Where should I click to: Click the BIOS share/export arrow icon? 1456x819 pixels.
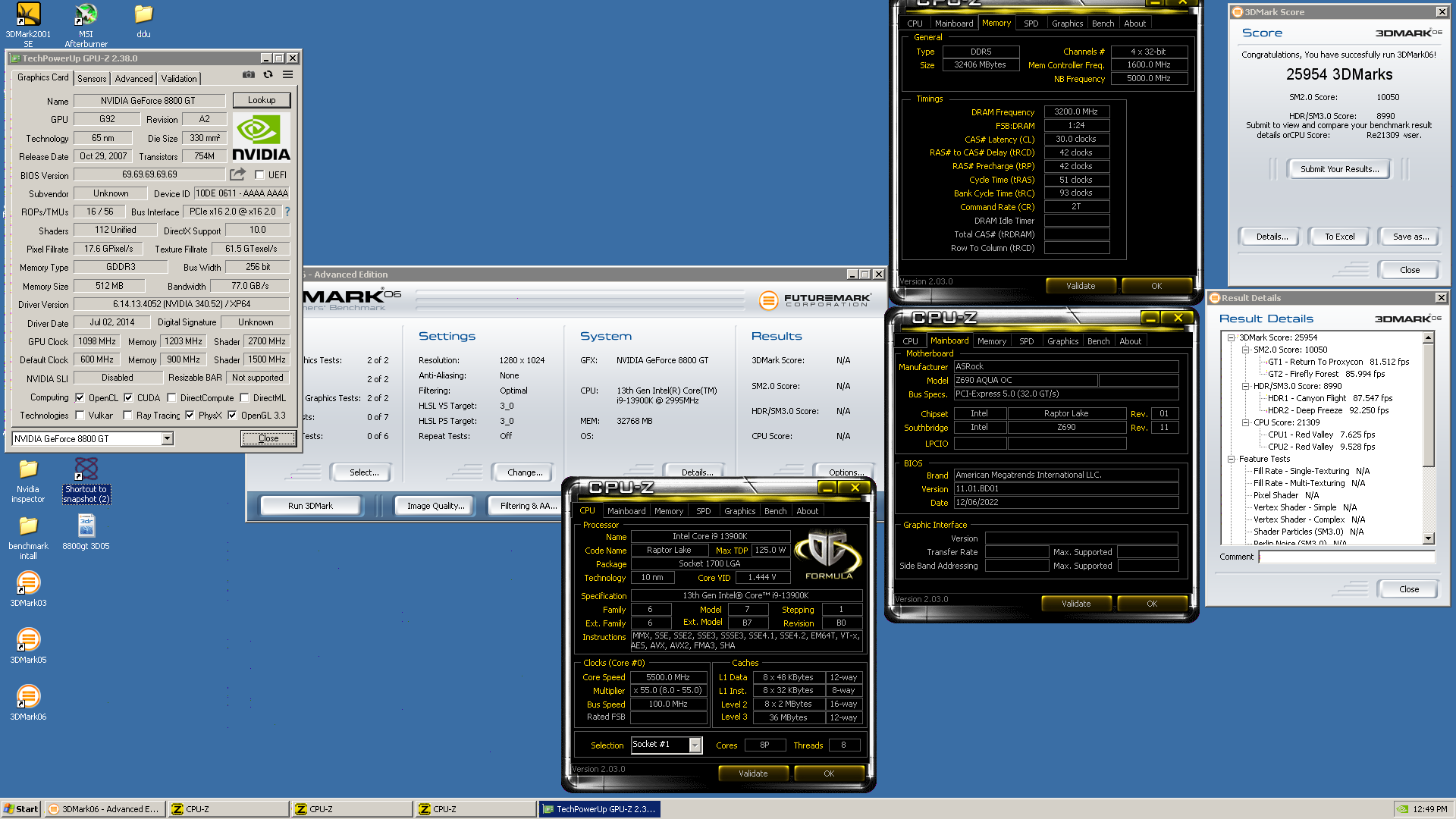point(238,174)
